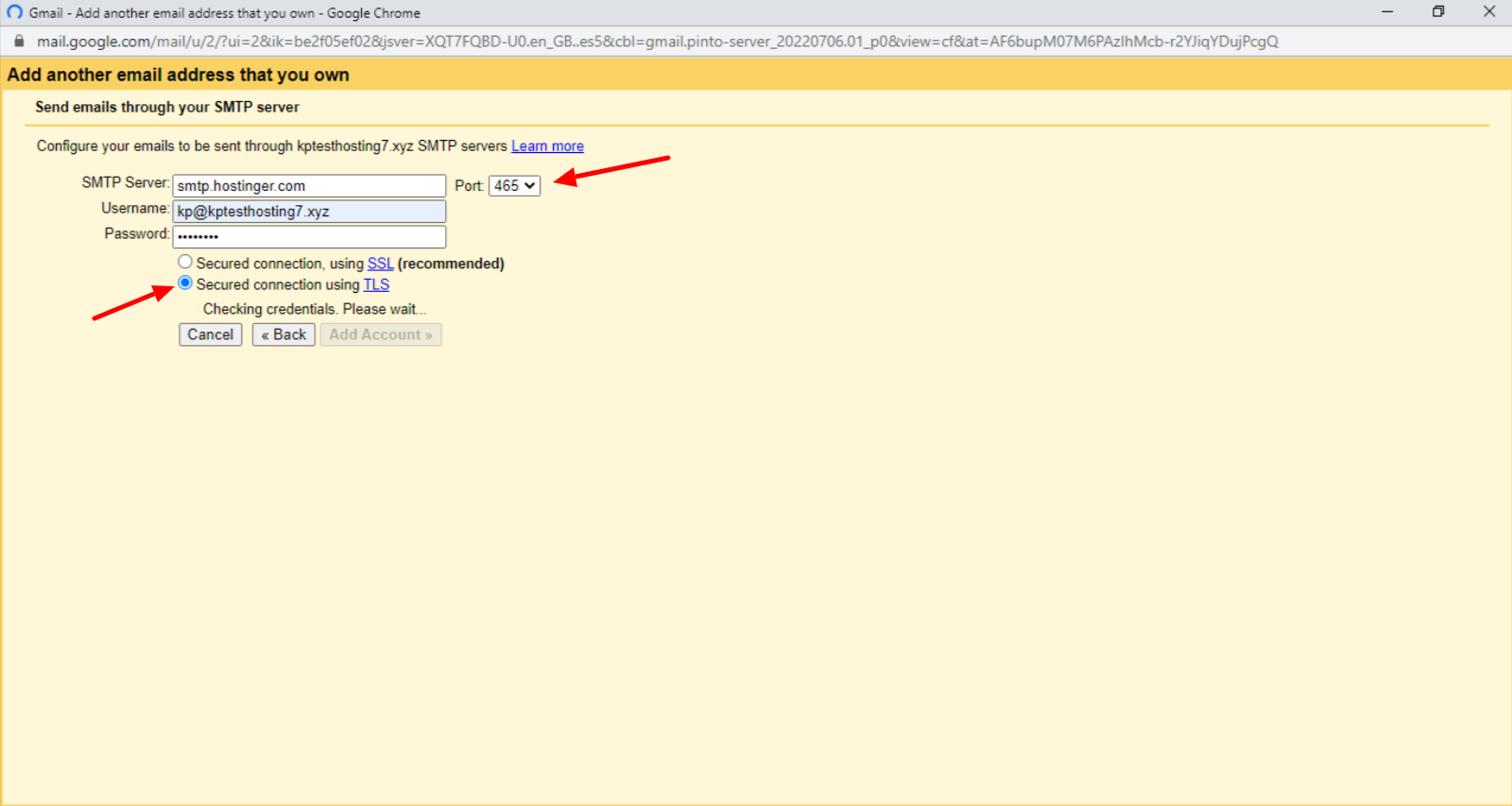Minimize the Chrome popup window
Image resolution: width=1512 pixels, height=806 pixels.
1386,12
